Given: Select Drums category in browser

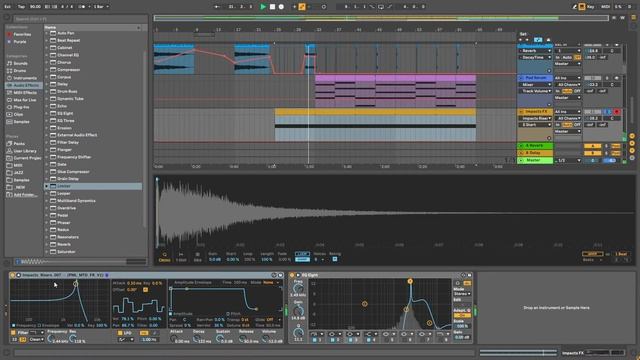Looking at the screenshot, I should (x=20, y=71).
